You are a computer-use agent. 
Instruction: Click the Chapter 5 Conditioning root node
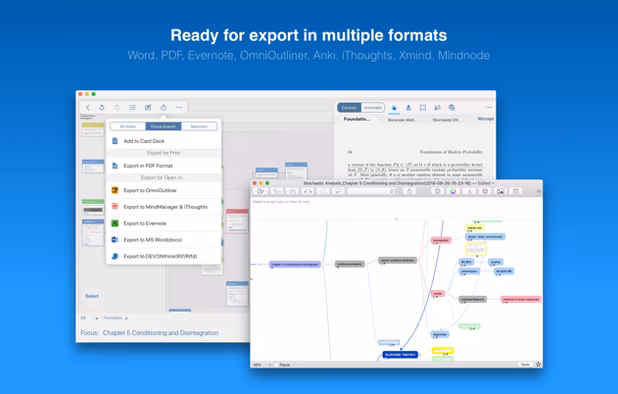click(x=295, y=264)
